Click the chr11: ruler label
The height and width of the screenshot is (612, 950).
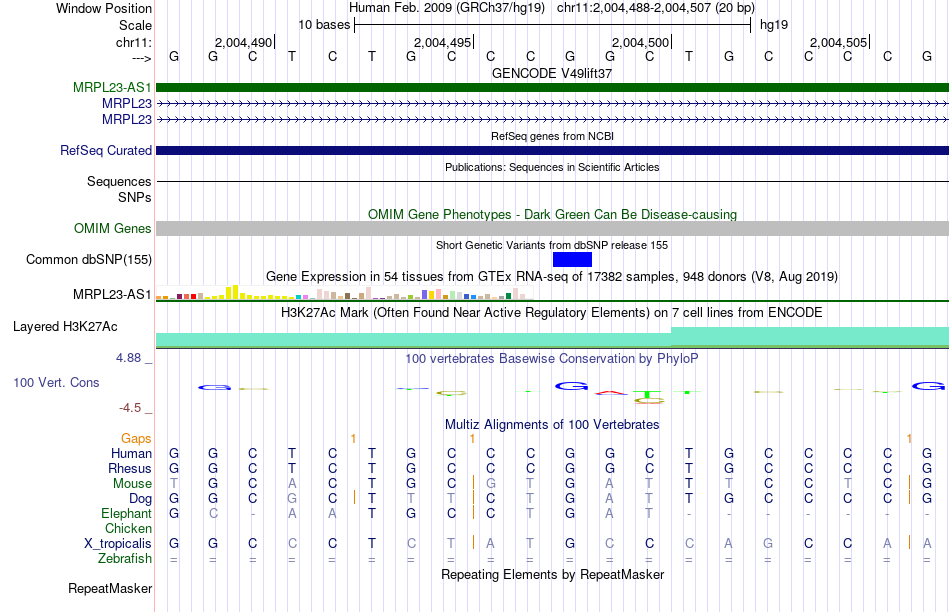click(133, 42)
